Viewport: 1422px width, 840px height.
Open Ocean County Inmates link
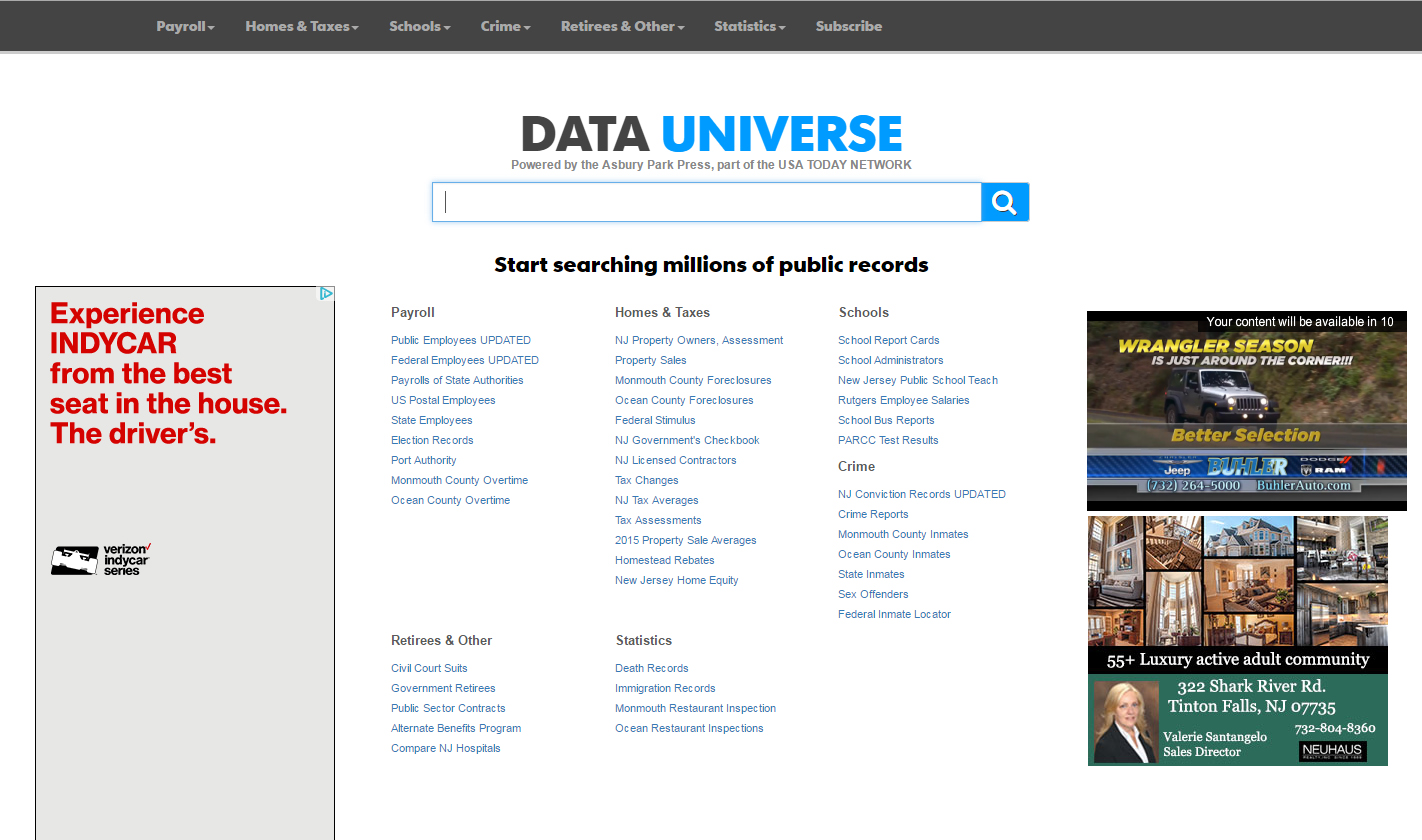click(x=894, y=554)
